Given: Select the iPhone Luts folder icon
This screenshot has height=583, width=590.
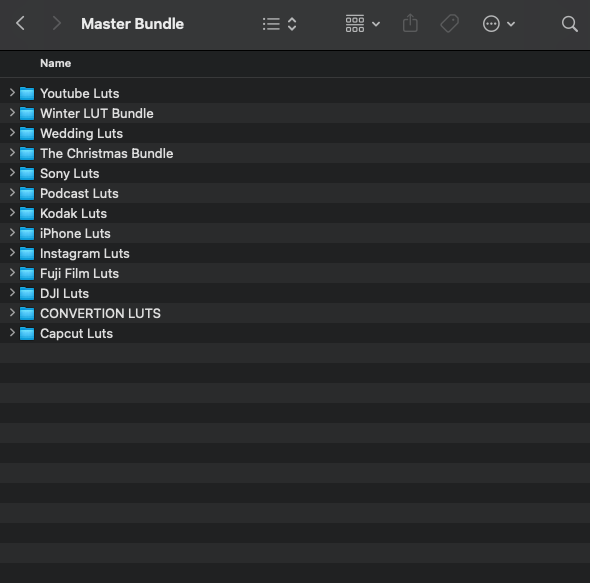Looking at the screenshot, I should 27,233.
